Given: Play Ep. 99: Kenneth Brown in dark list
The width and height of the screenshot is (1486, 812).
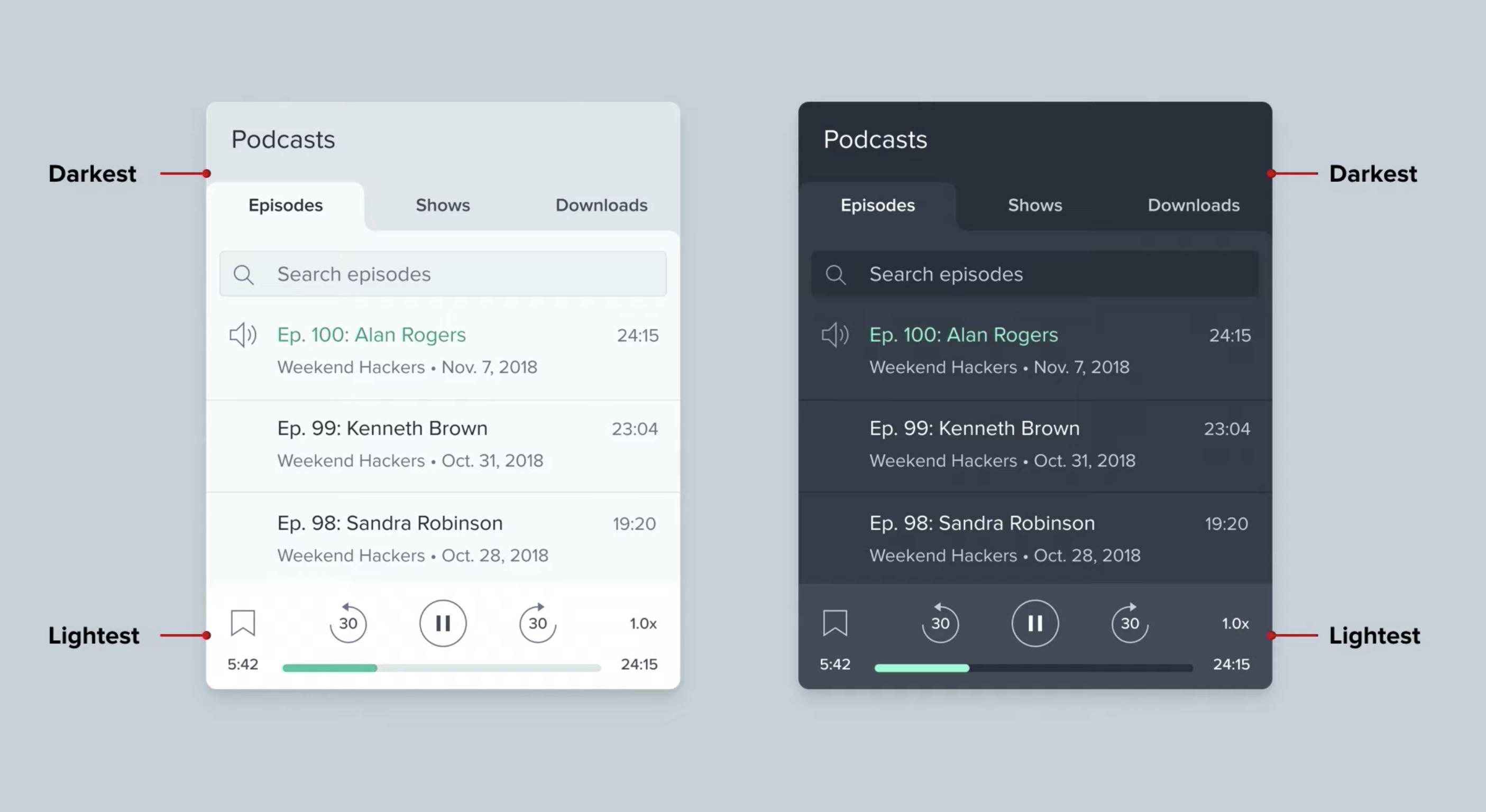Looking at the screenshot, I should tap(974, 429).
